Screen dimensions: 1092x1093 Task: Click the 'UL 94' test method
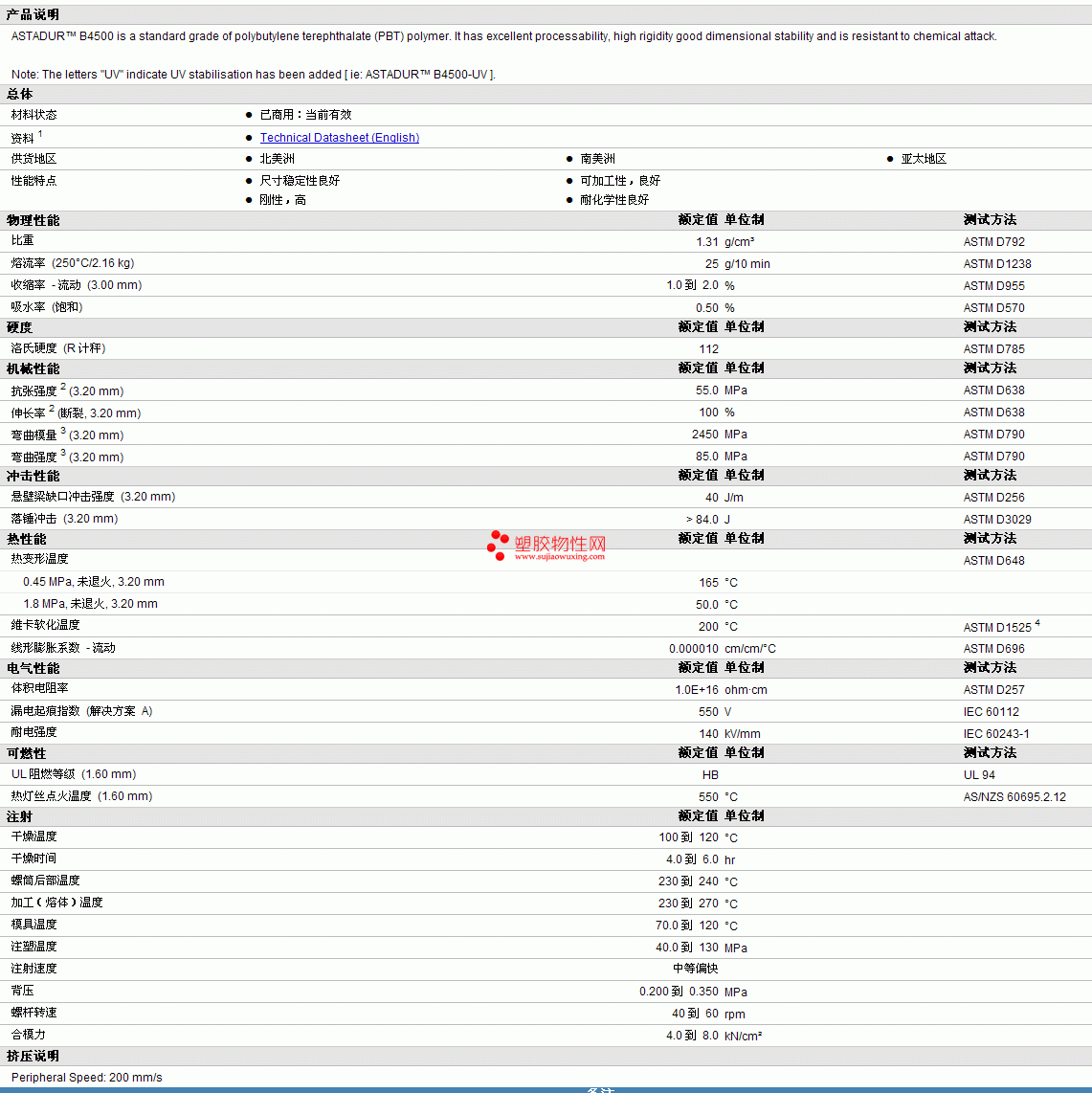[979, 775]
